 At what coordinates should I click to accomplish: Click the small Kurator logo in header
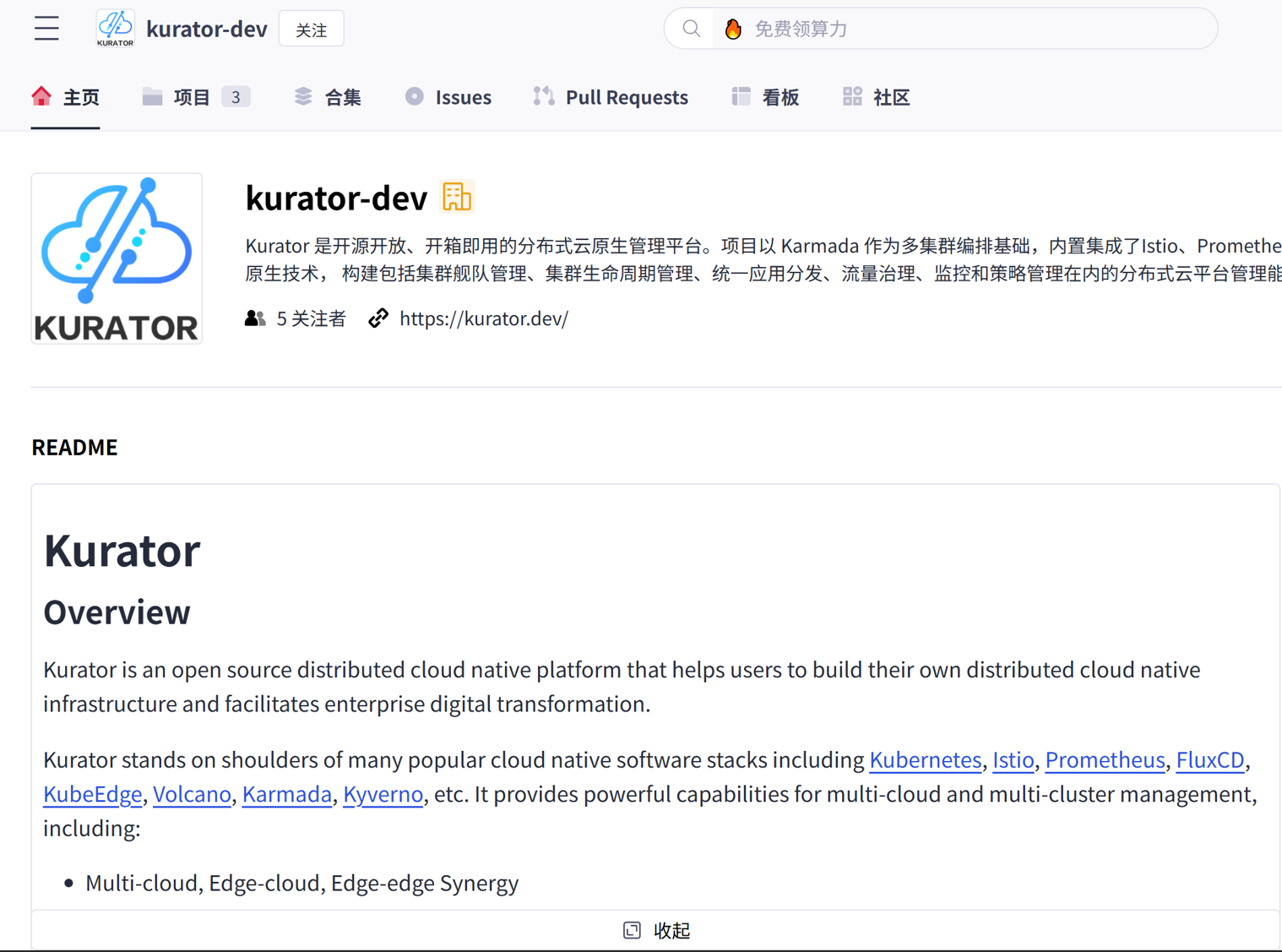pyautogui.click(x=115, y=29)
